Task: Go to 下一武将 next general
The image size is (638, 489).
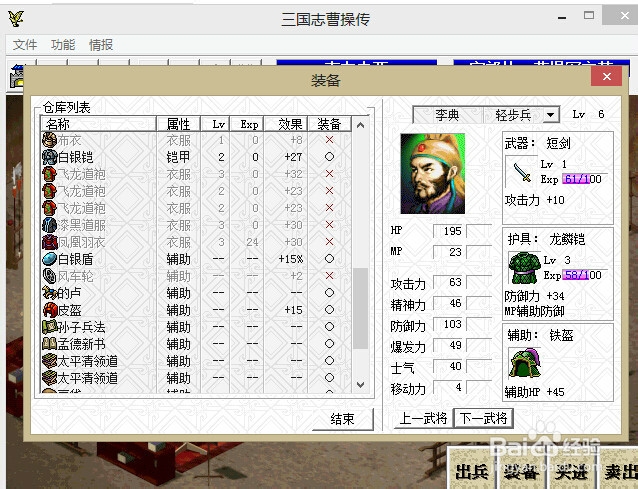Action: pyautogui.click(x=483, y=418)
